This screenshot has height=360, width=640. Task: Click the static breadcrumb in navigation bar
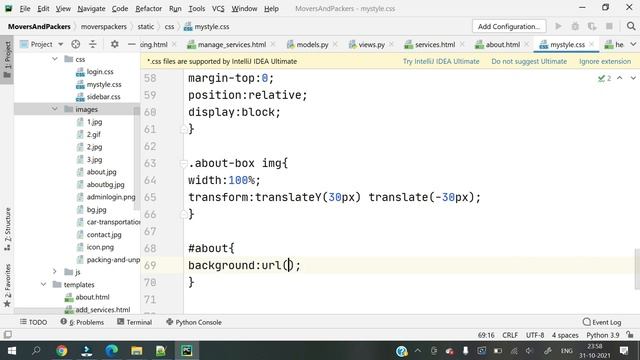(x=145, y=27)
